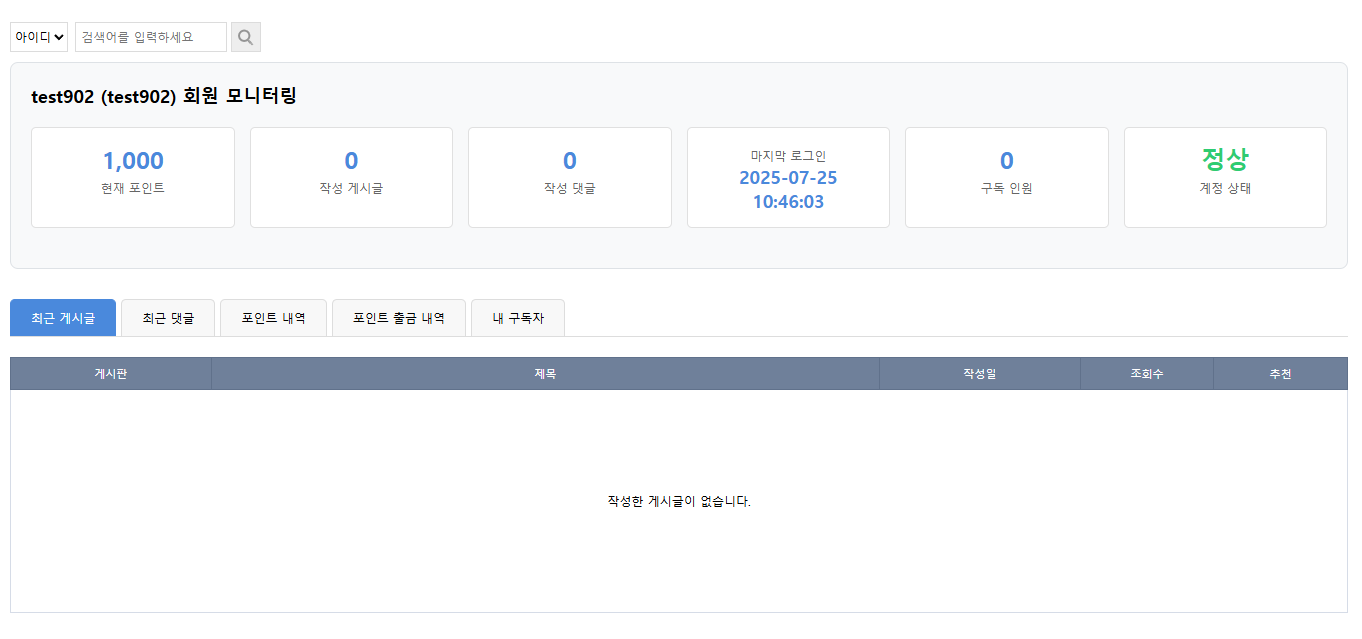Click the 작성 댓글 count card
The height and width of the screenshot is (639, 1362).
click(x=570, y=177)
